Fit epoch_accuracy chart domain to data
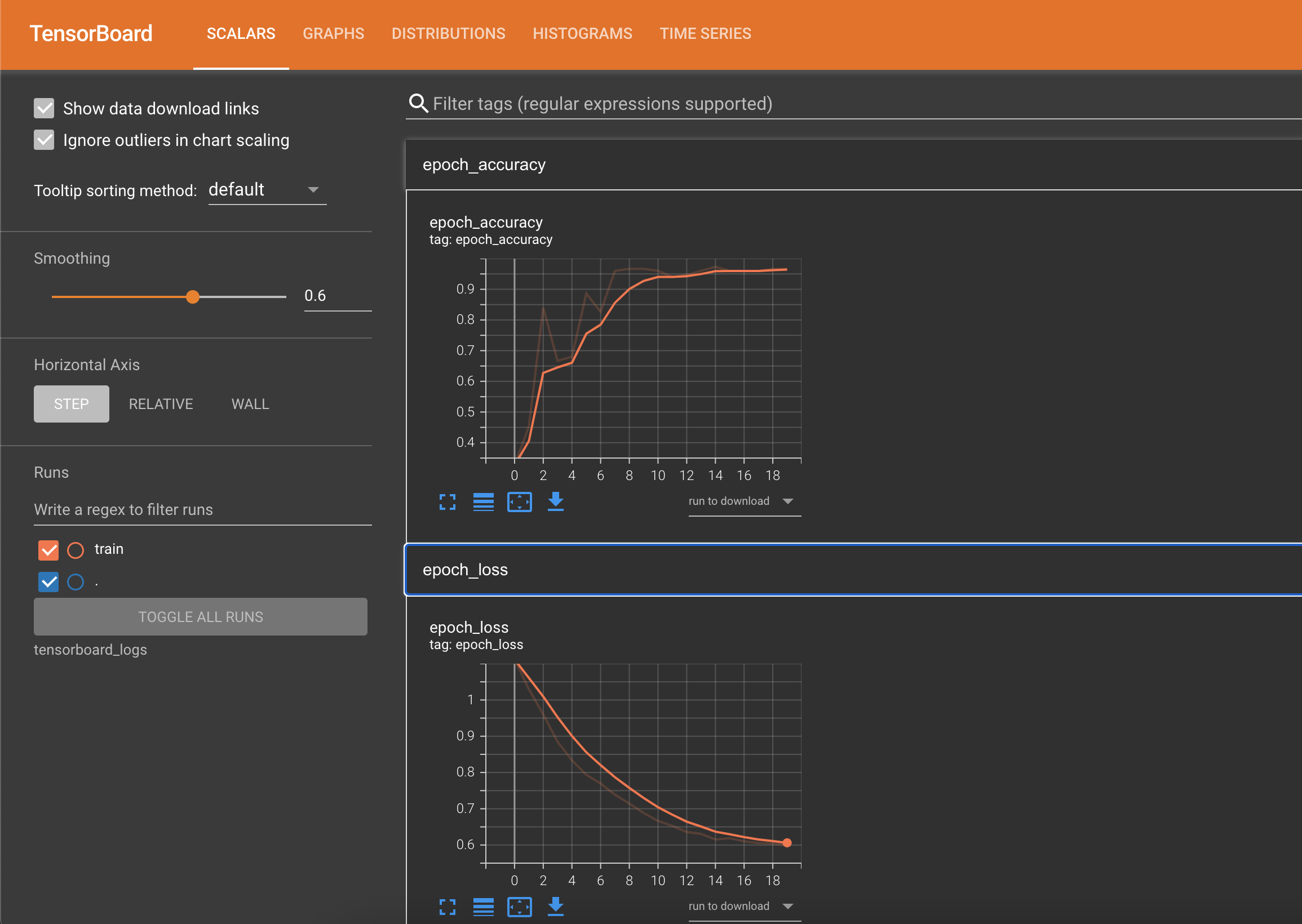This screenshot has width=1302, height=924. 520,502
